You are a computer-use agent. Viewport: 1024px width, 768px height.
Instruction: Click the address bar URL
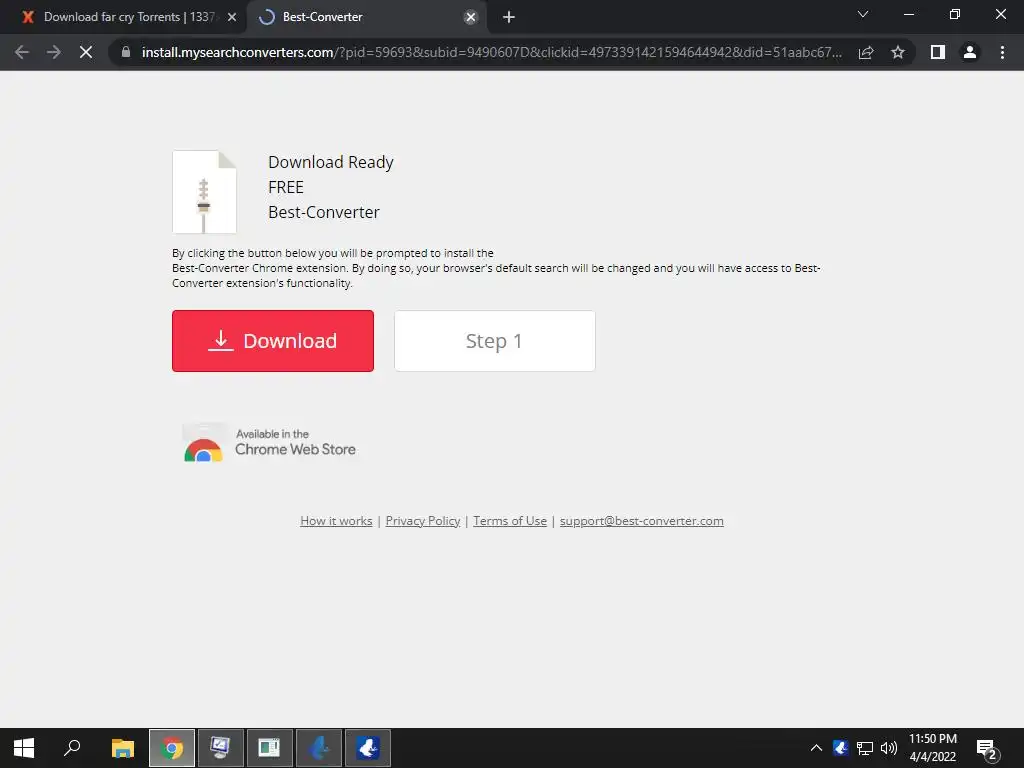[492, 52]
